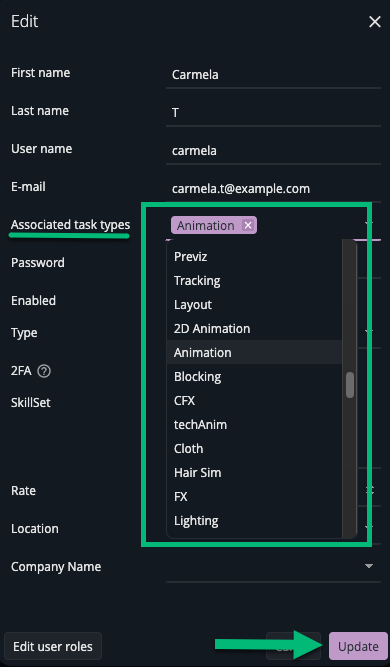
Task: Open the 2FA help icon
Action: pyautogui.click(x=44, y=371)
